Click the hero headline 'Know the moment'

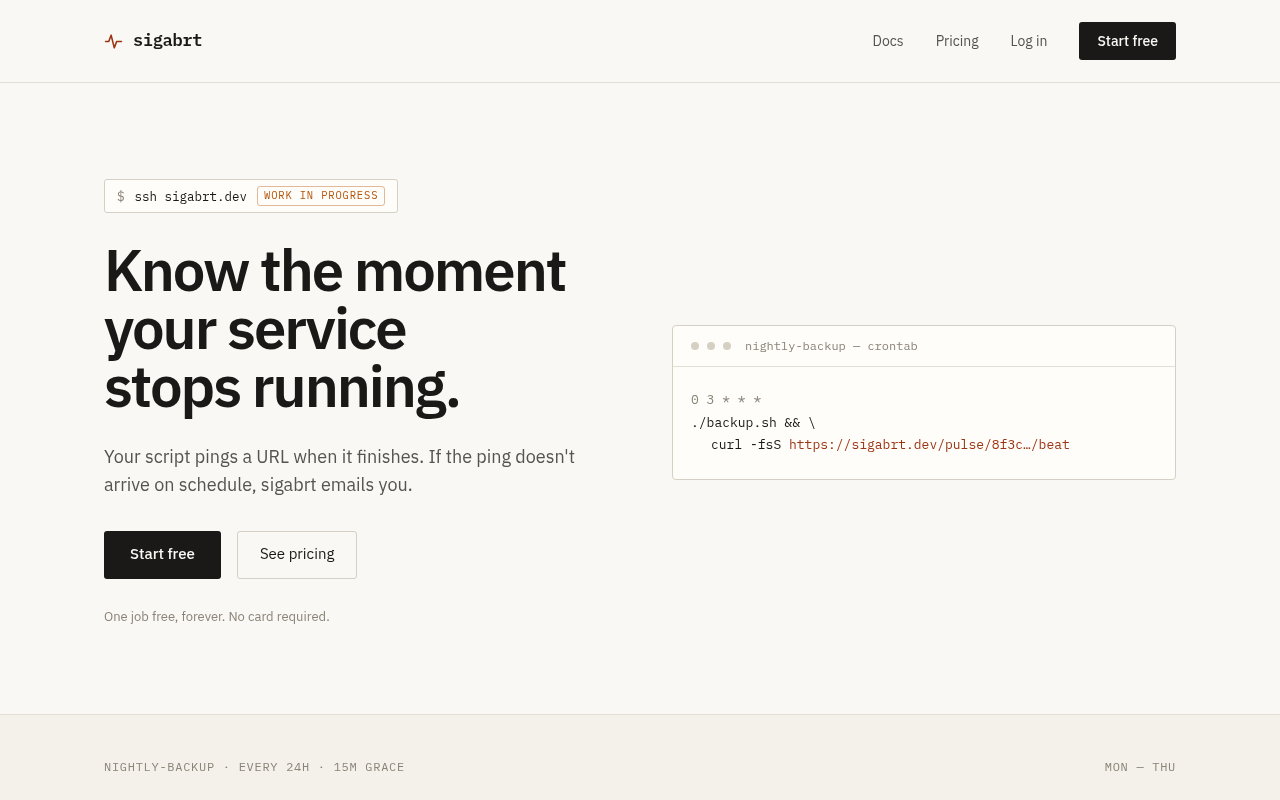pyautogui.click(x=335, y=271)
